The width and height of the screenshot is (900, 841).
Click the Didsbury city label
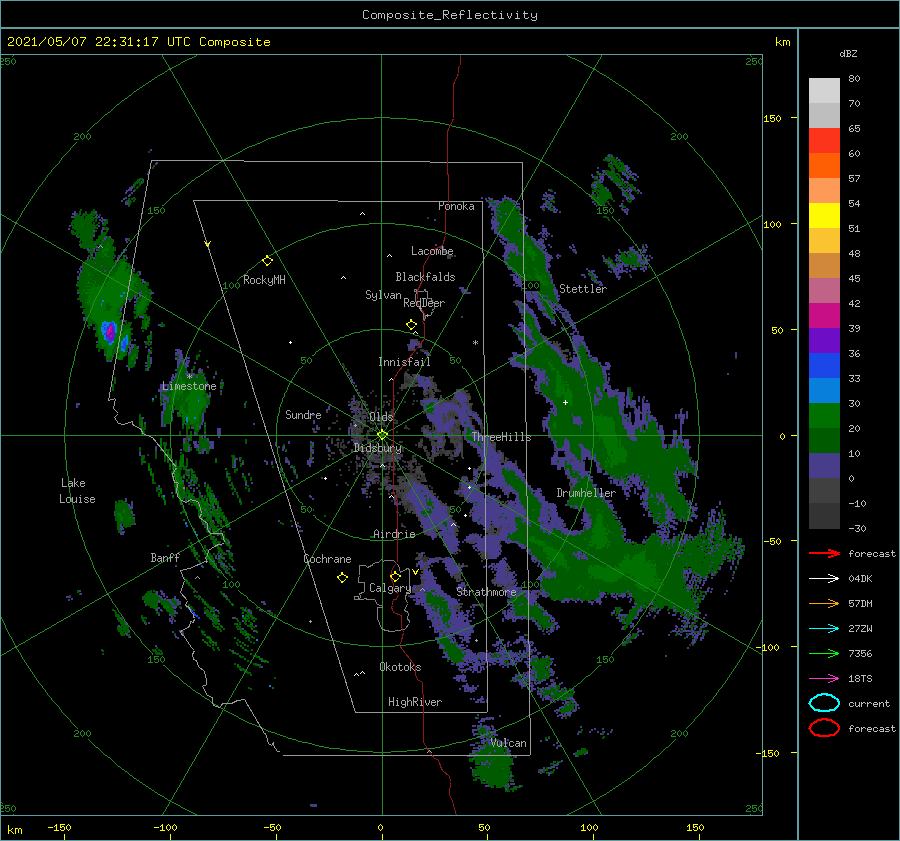pyautogui.click(x=377, y=448)
